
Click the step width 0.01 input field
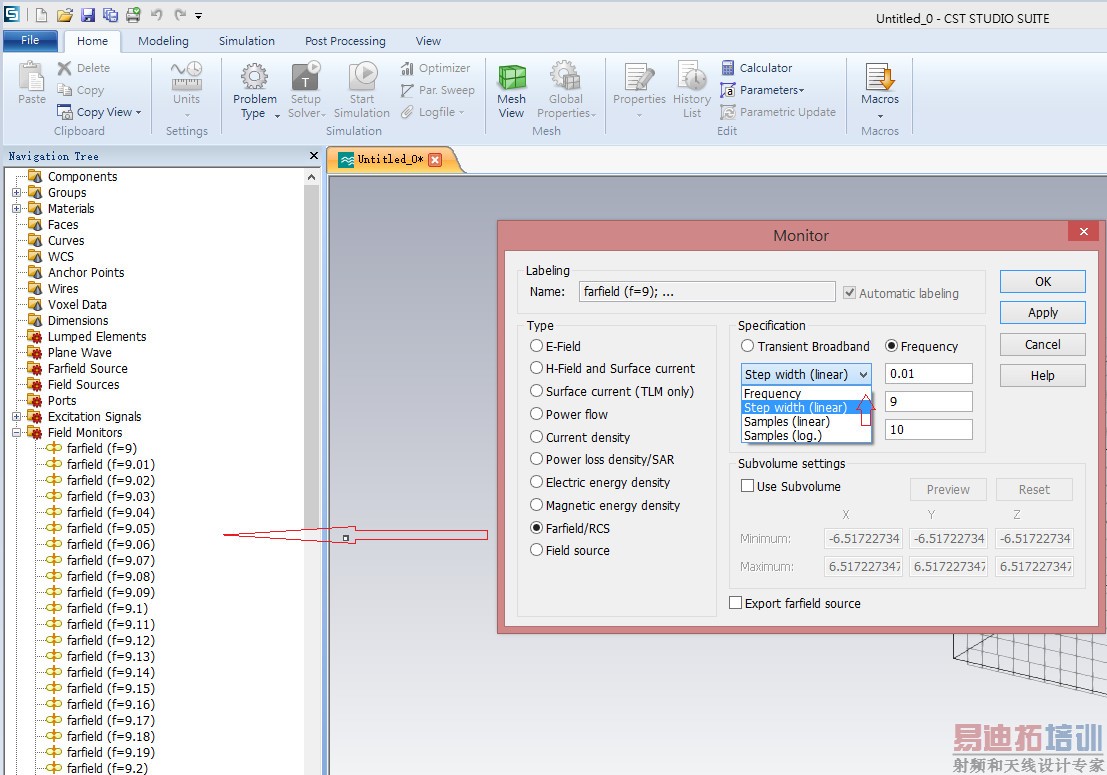point(928,374)
